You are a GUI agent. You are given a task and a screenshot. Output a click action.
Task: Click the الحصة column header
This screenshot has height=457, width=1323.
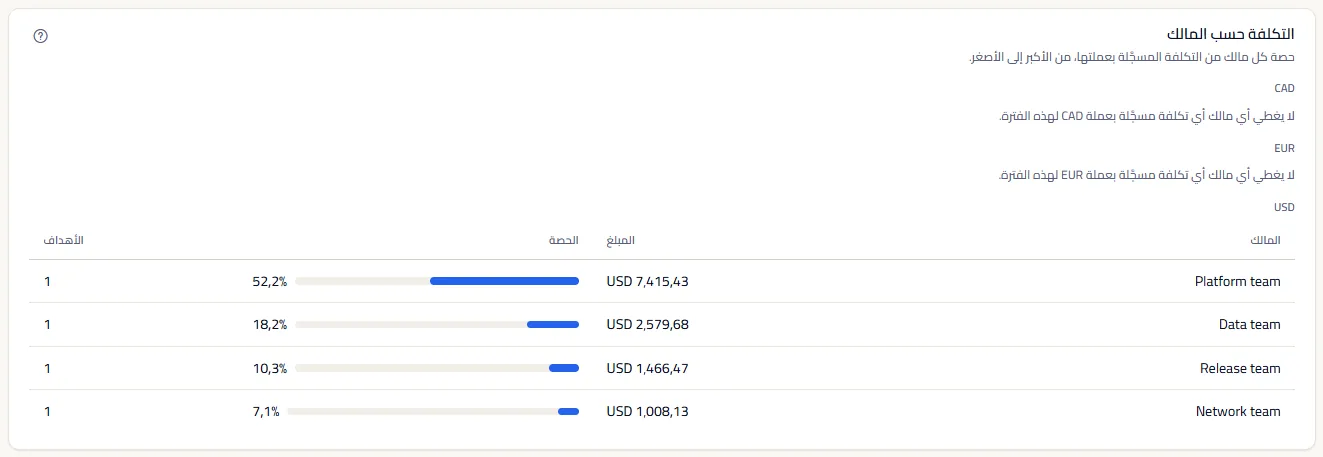coord(564,241)
